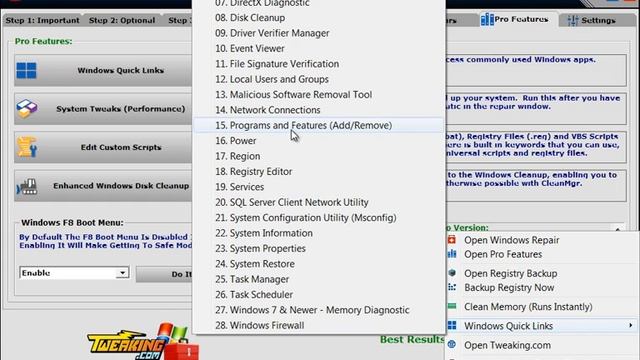Viewport: 640px width, 360px height.
Task: Select 21. System Configuration Utility (Msconfig)
Action: pos(318,218)
